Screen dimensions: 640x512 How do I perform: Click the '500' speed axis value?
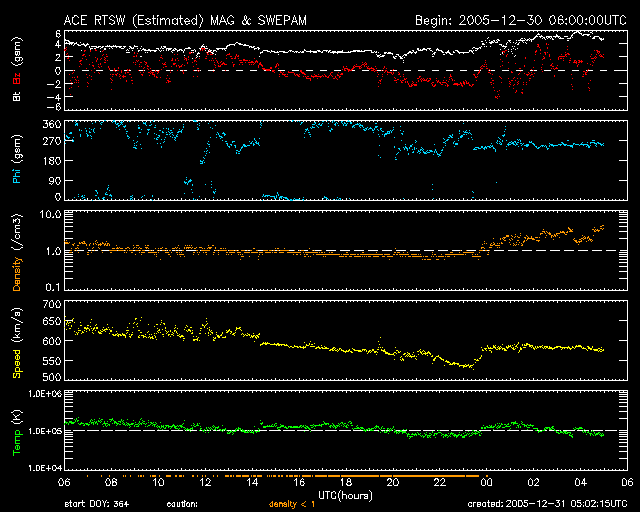[52, 377]
